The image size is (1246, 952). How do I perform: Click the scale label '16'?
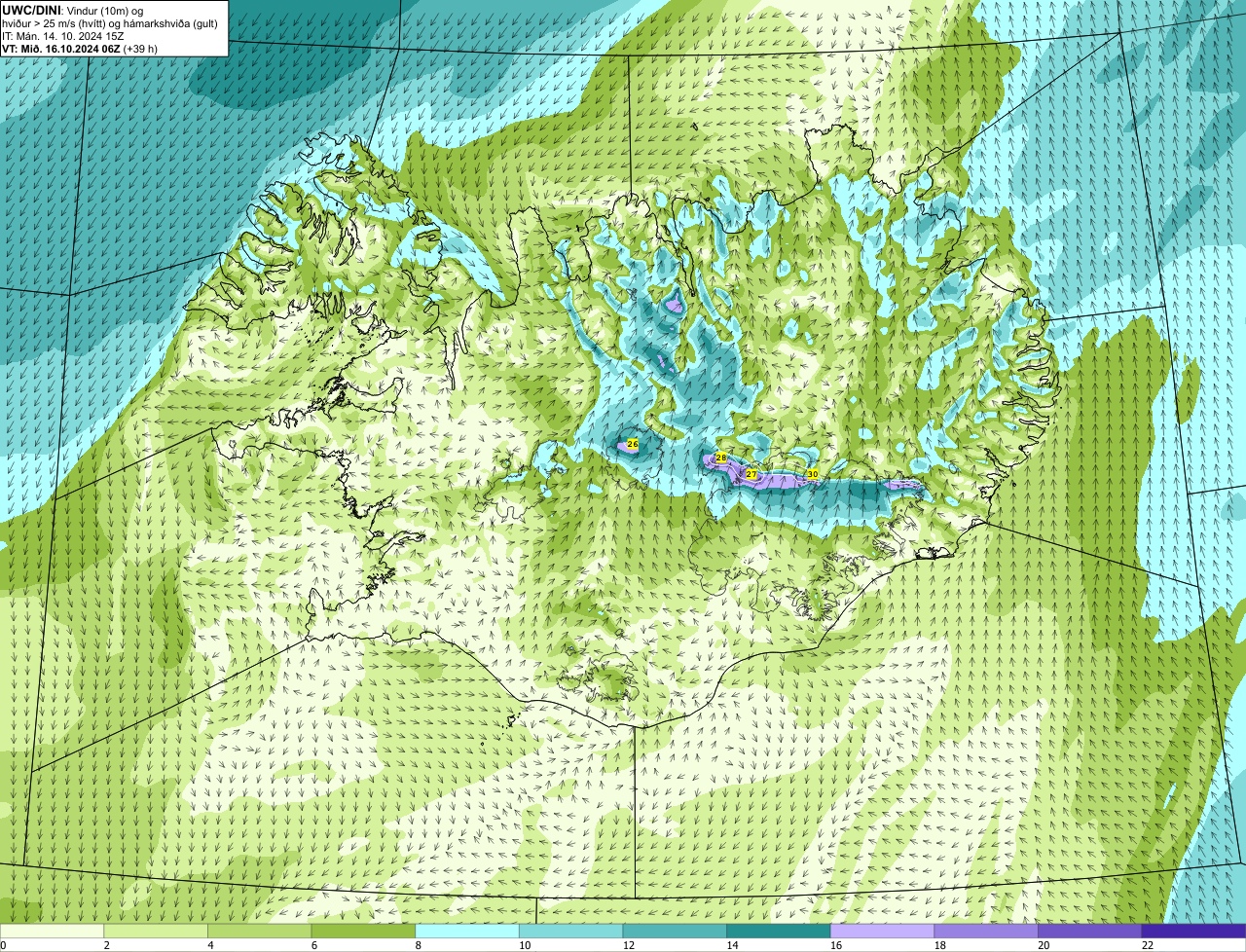(x=836, y=945)
